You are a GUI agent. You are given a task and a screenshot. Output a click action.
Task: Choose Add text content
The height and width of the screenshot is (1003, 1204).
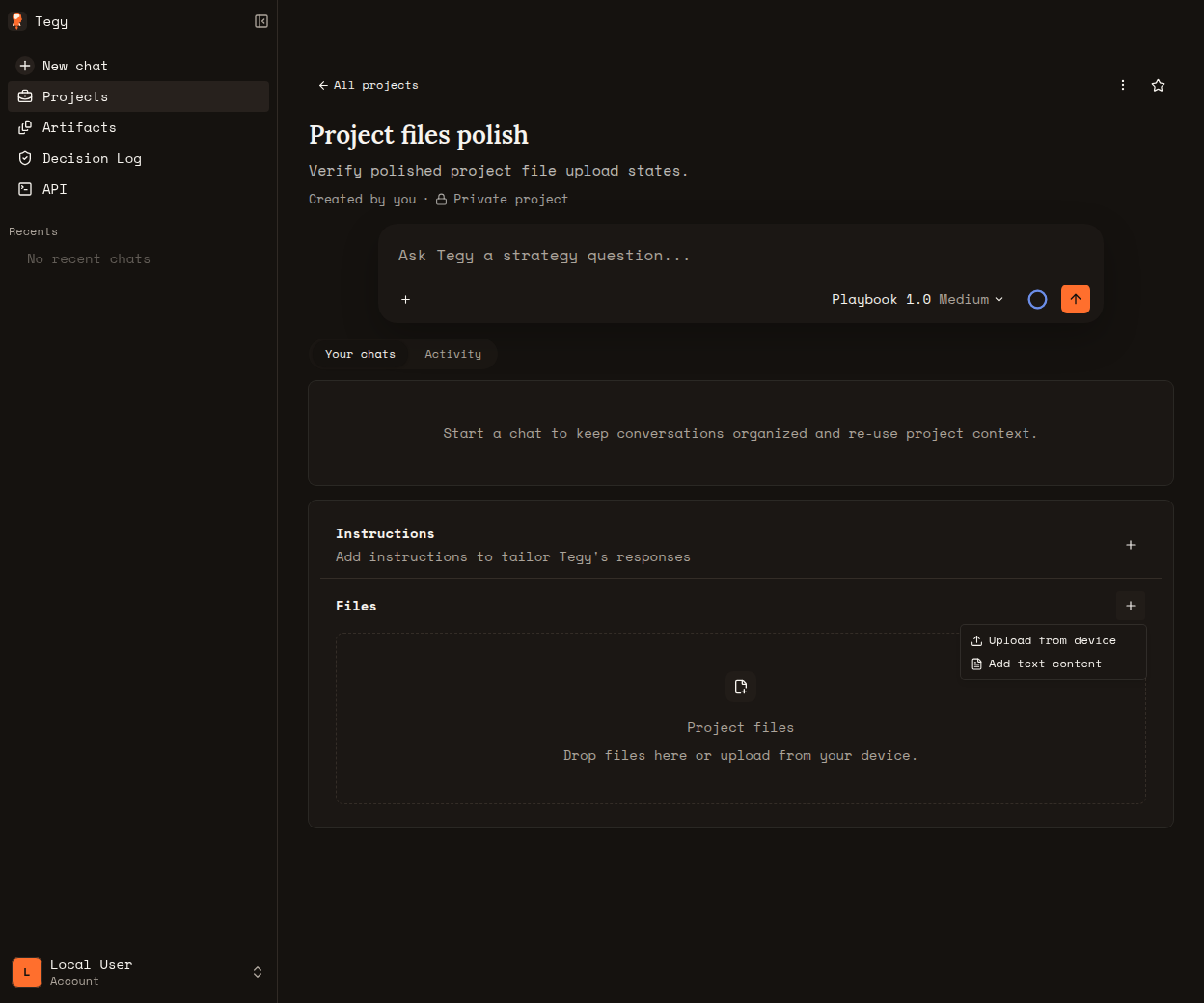click(1053, 664)
